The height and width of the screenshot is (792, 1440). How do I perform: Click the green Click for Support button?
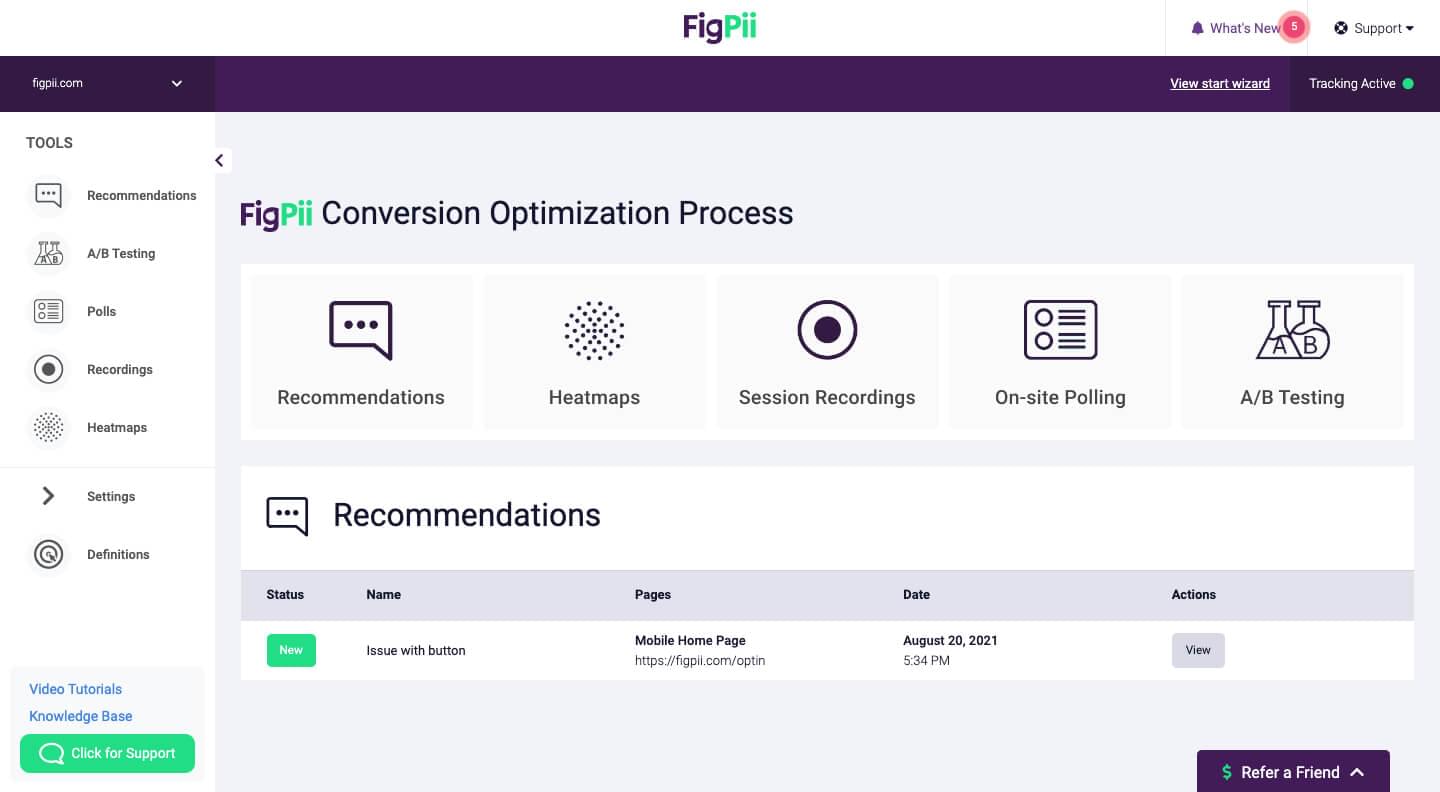pyautogui.click(x=107, y=754)
